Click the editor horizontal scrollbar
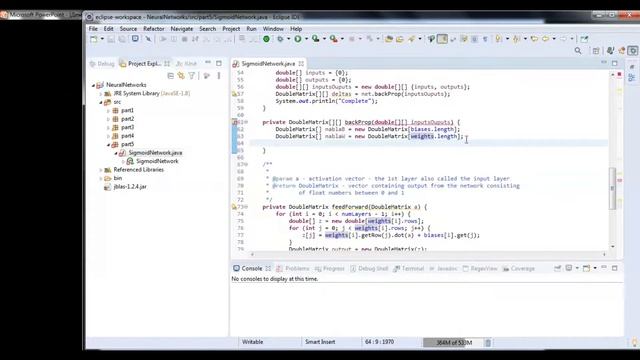 (428, 254)
